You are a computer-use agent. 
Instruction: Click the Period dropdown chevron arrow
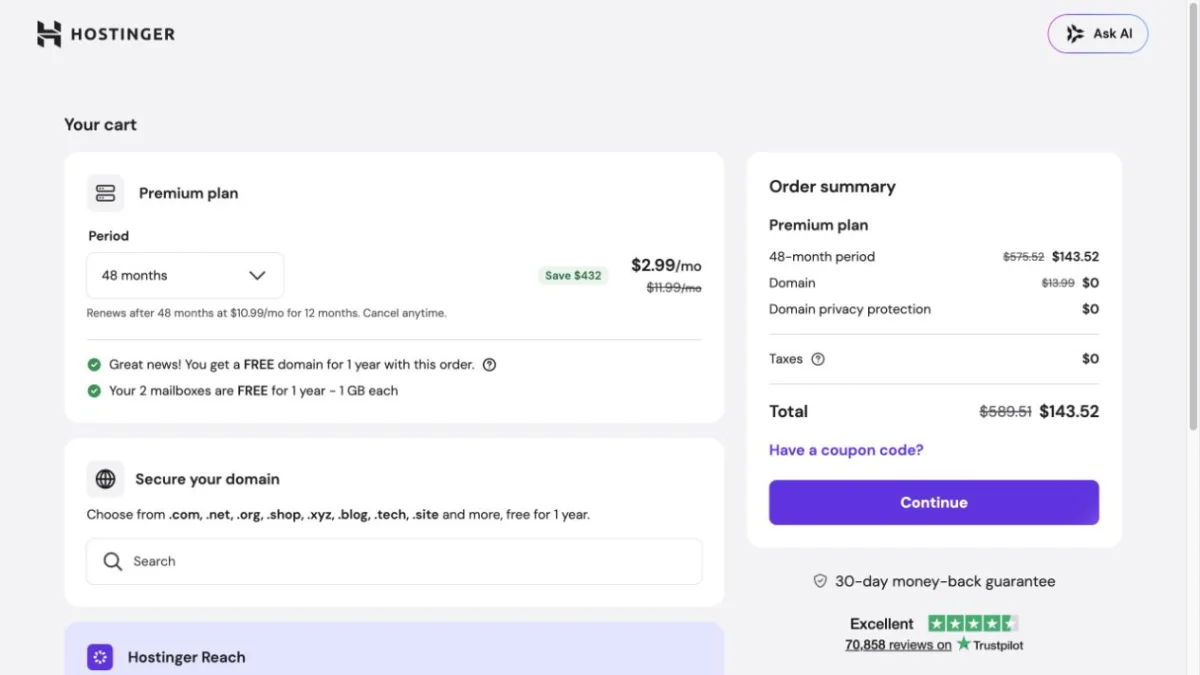click(257, 275)
